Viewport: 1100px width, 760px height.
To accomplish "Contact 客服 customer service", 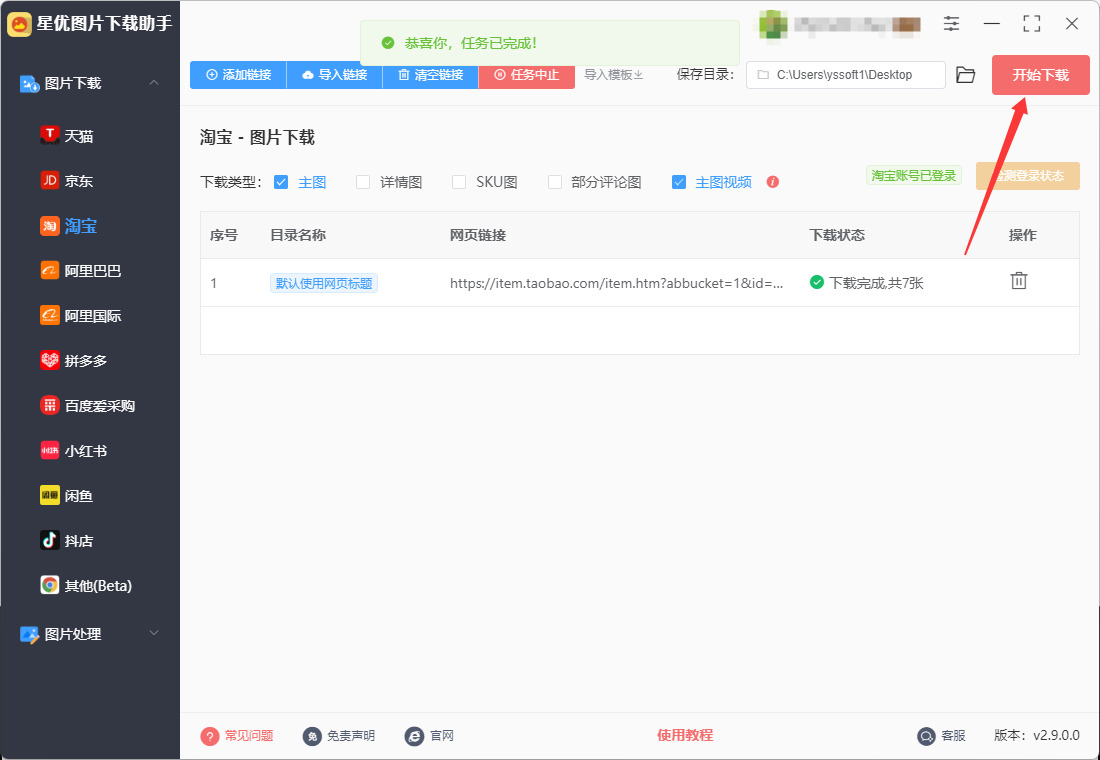I will click(x=941, y=735).
